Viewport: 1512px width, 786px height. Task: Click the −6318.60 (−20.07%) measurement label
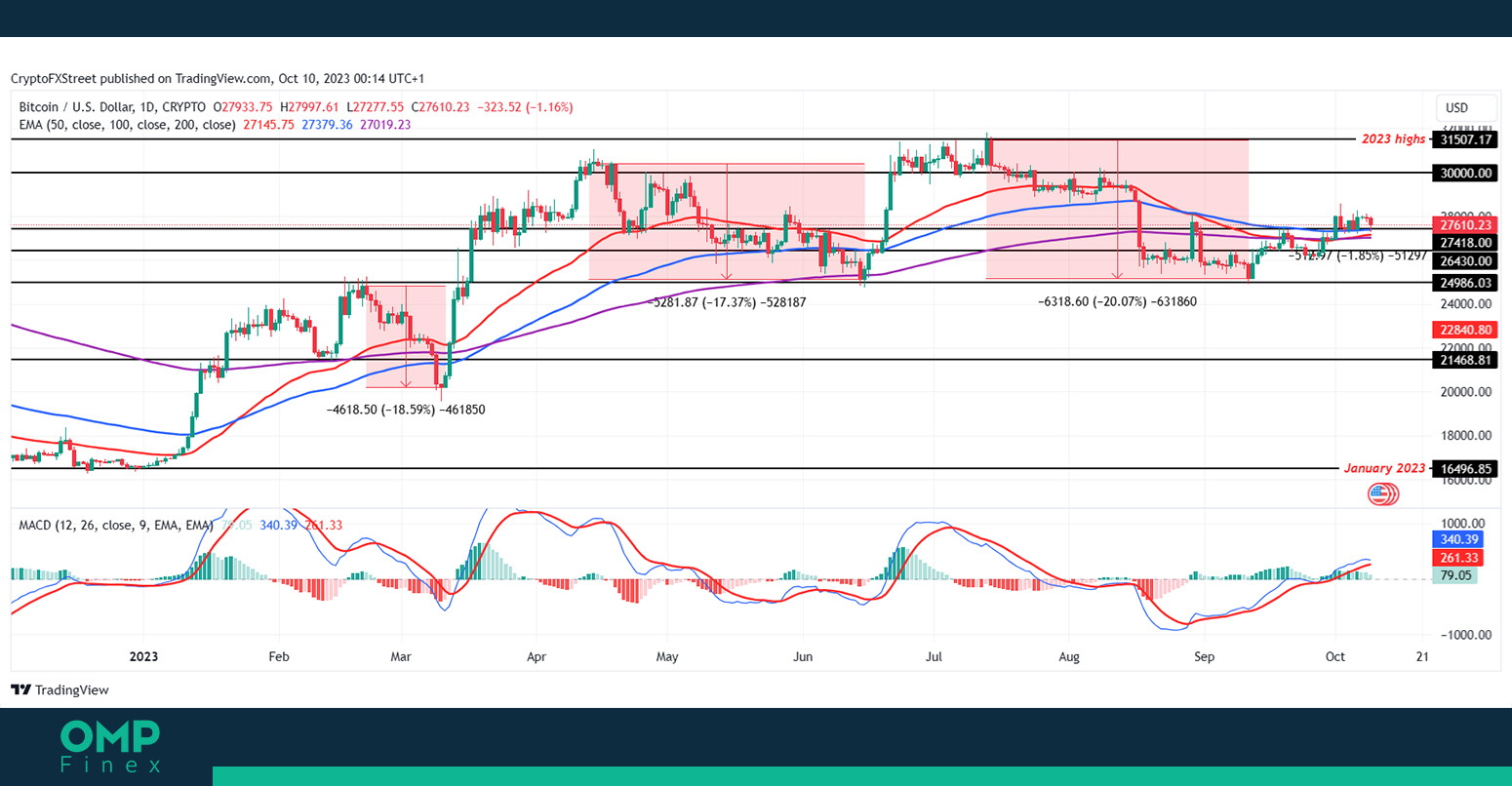(1117, 302)
